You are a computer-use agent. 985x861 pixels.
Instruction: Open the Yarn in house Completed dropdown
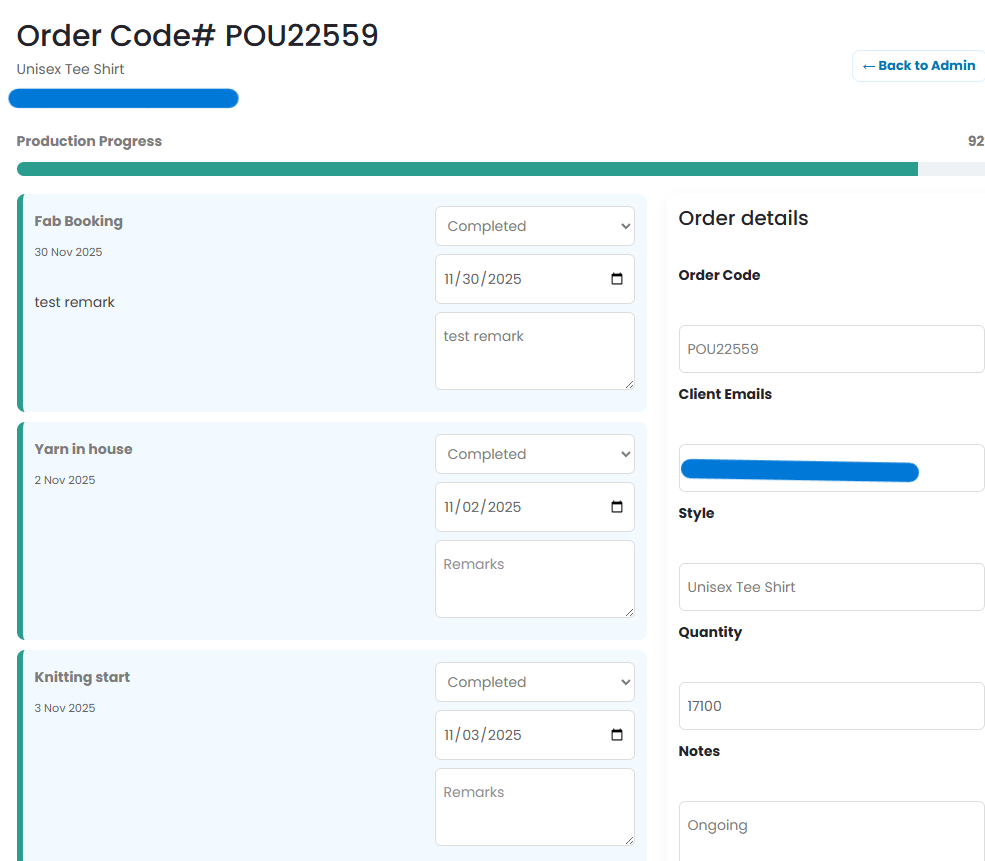[x=534, y=454]
